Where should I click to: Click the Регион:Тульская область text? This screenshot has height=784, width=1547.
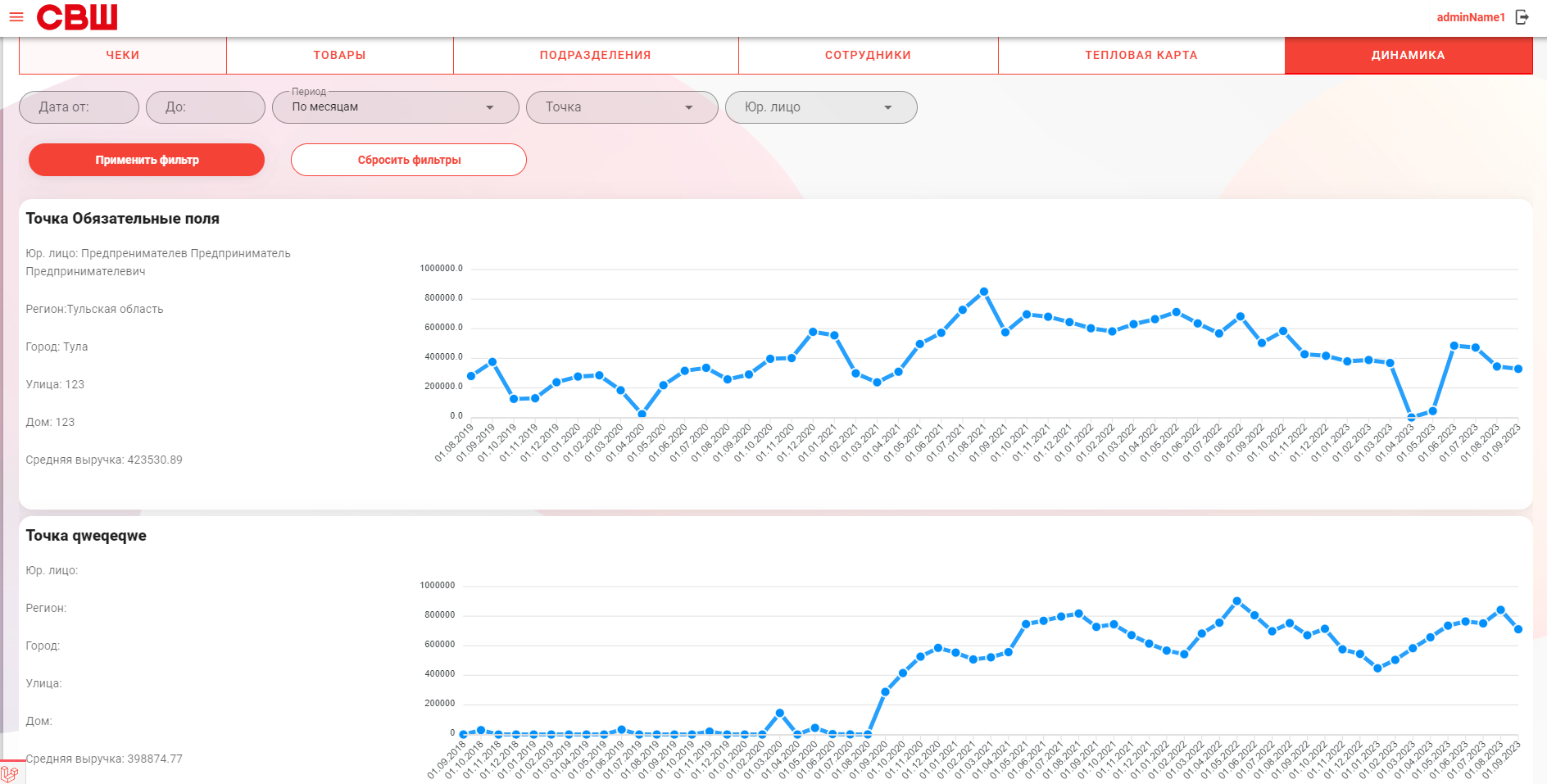[x=94, y=309]
